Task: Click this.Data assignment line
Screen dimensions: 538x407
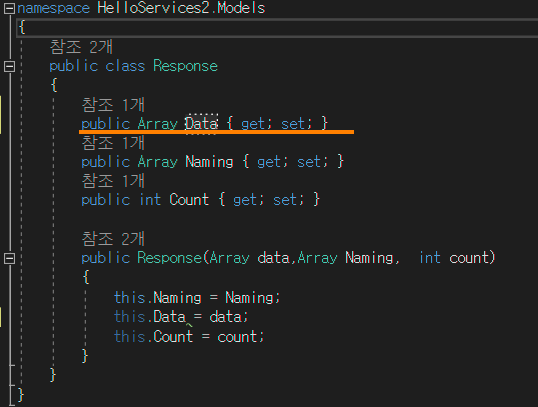Action: [x=181, y=316]
